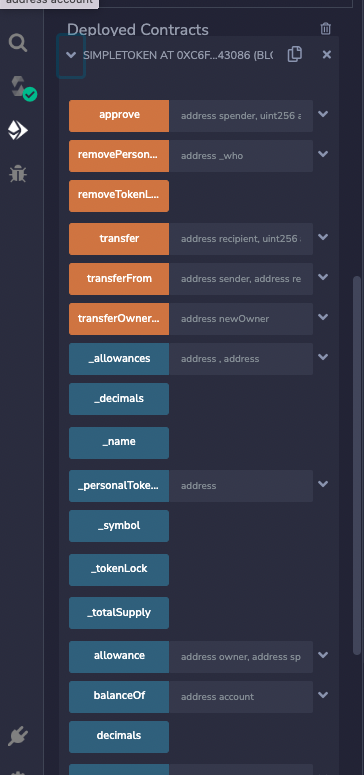This screenshot has height=775, width=364.
Task: Click the Deployed Contracts heading
Action: [x=138, y=30]
